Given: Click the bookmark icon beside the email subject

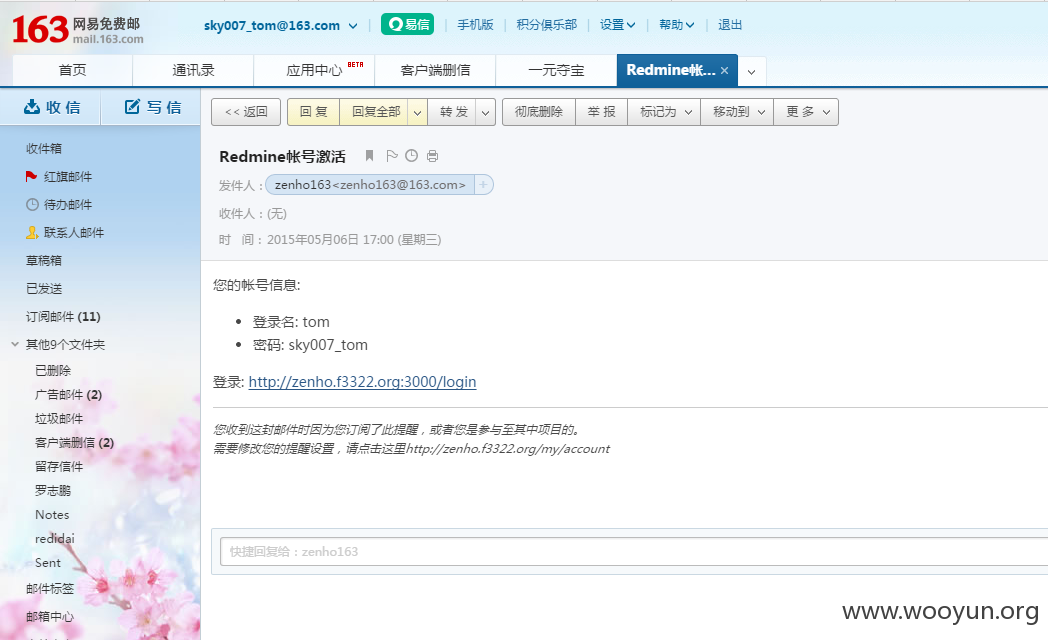Looking at the screenshot, I should pos(369,156).
